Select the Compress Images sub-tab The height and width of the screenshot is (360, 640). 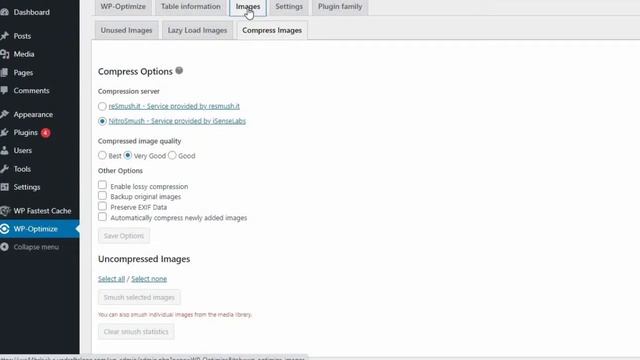point(272,30)
